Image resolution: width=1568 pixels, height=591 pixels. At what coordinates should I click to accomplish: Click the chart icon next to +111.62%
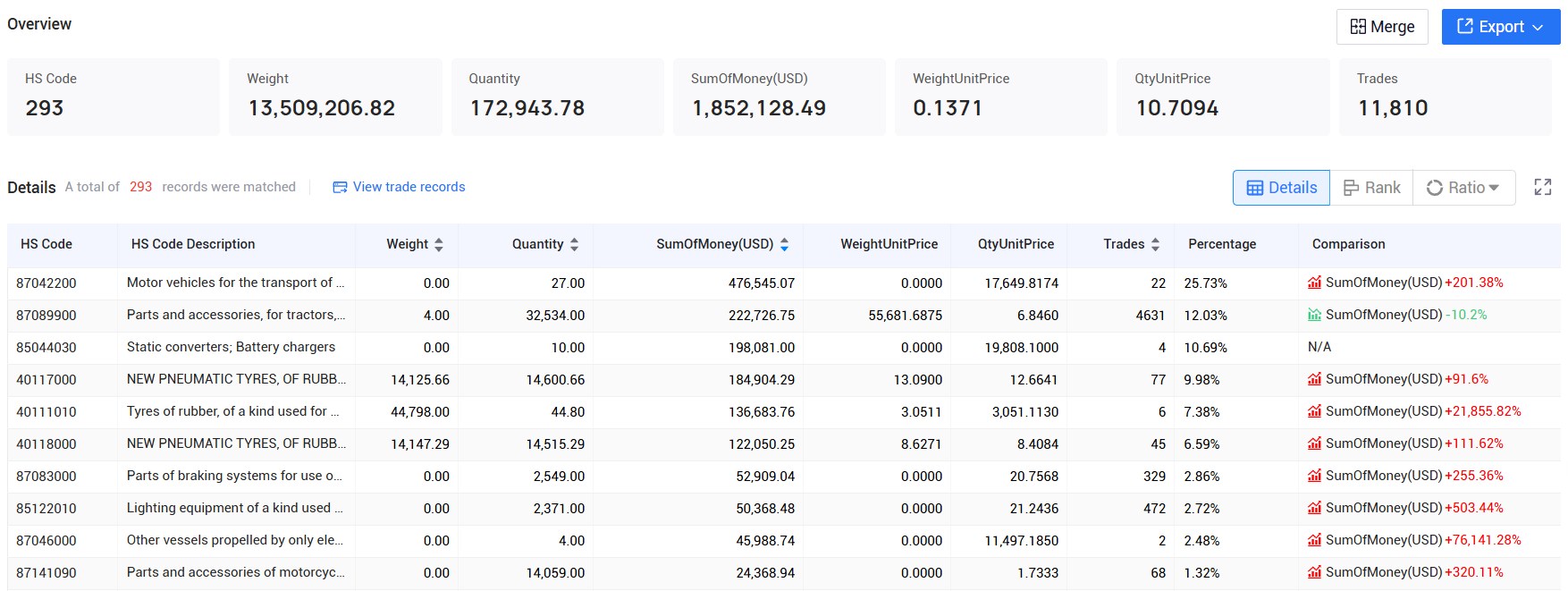(x=1314, y=443)
